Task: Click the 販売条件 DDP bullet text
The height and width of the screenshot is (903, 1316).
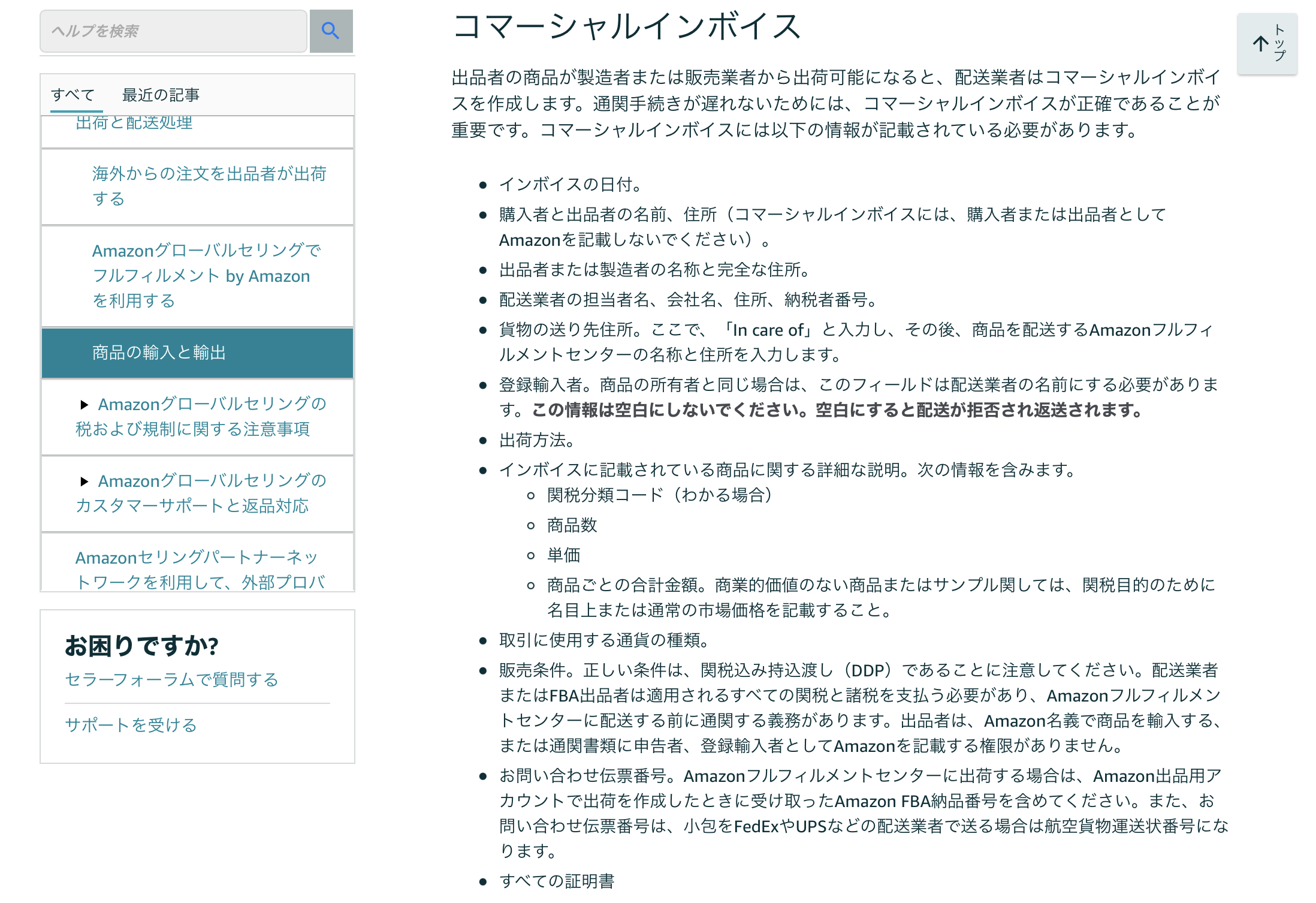Action: point(860,708)
